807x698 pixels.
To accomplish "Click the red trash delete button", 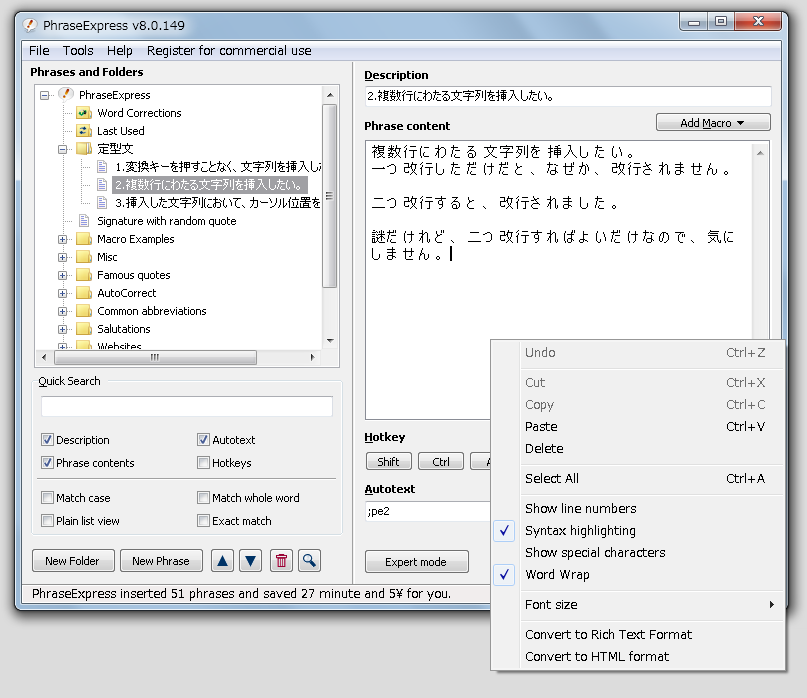I will coord(281,561).
